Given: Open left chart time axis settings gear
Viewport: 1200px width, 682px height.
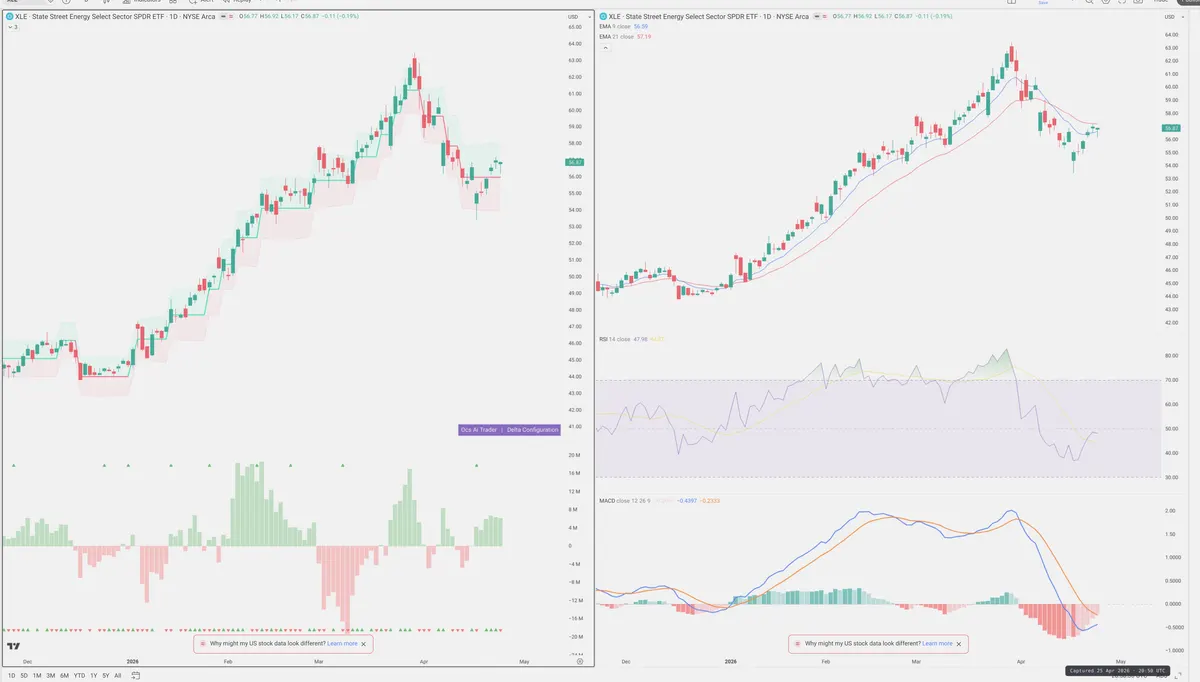Looking at the screenshot, I should 581,662.
